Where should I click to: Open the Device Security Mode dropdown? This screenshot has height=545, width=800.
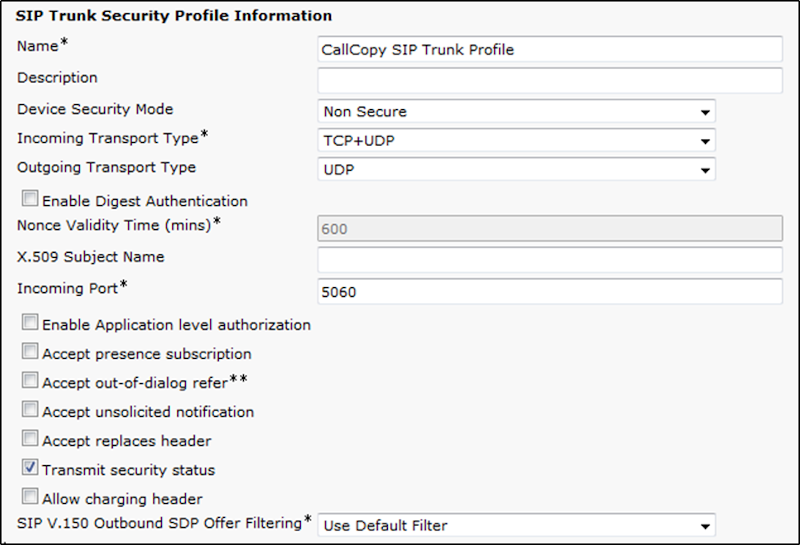[x=516, y=111]
